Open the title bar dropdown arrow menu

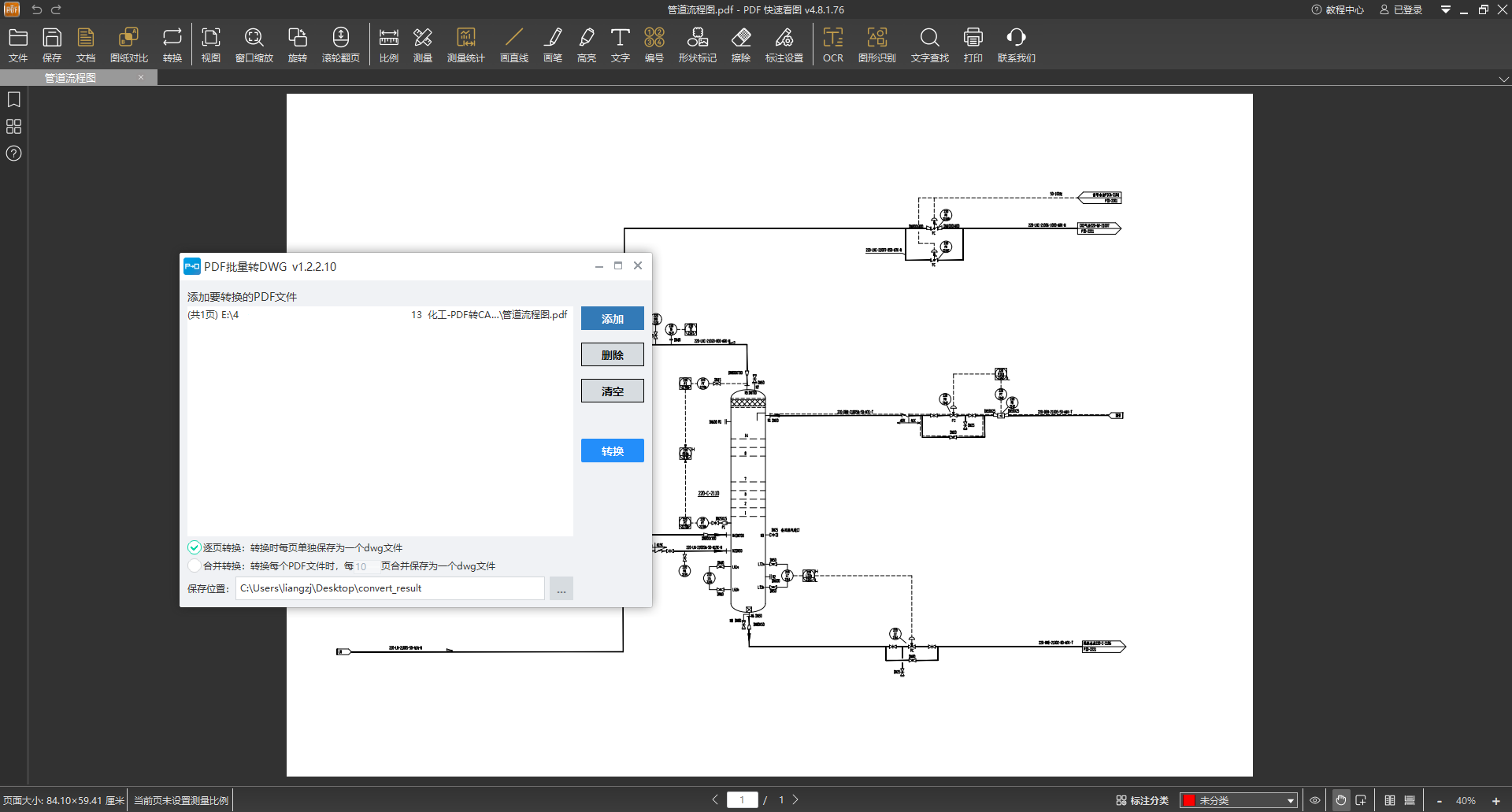(1445, 9)
